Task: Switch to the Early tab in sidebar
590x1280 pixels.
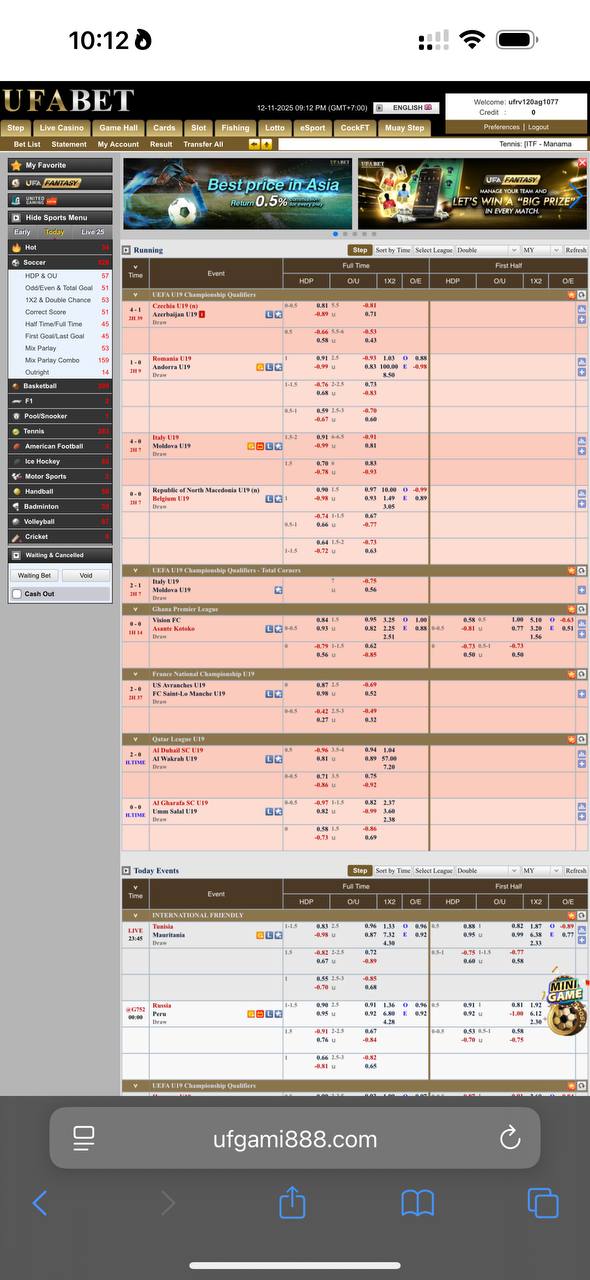Action: click(21, 232)
